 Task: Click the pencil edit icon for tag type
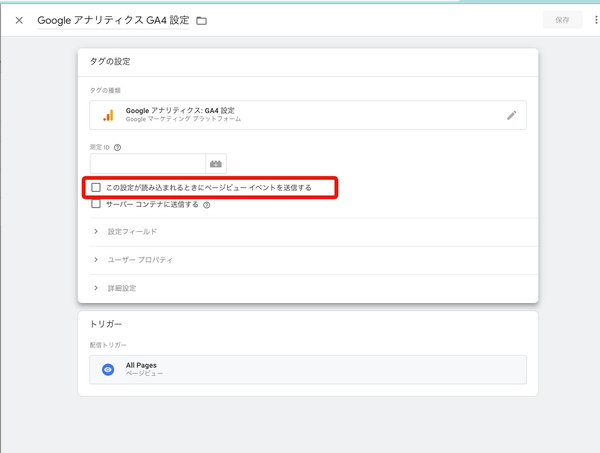click(512, 115)
